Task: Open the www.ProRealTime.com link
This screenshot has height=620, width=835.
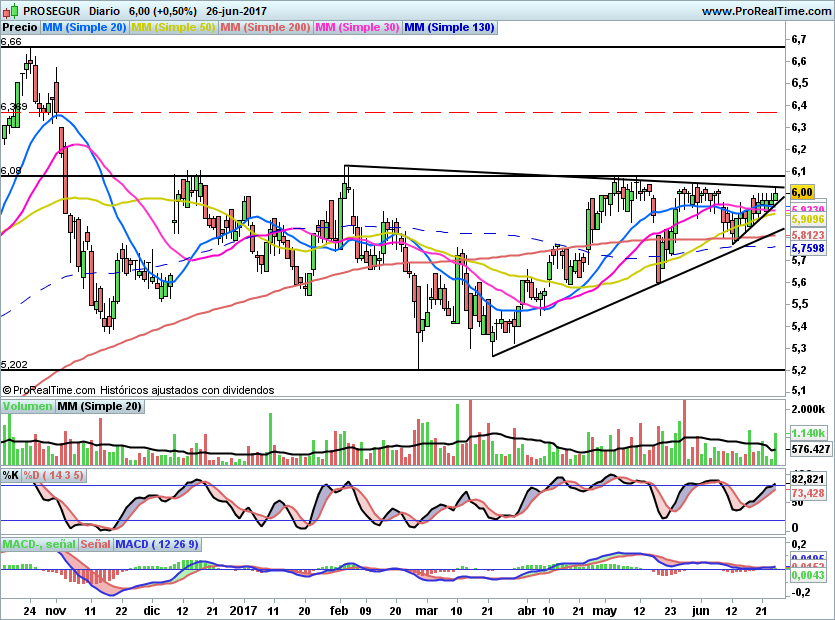Action: coord(766,11)
